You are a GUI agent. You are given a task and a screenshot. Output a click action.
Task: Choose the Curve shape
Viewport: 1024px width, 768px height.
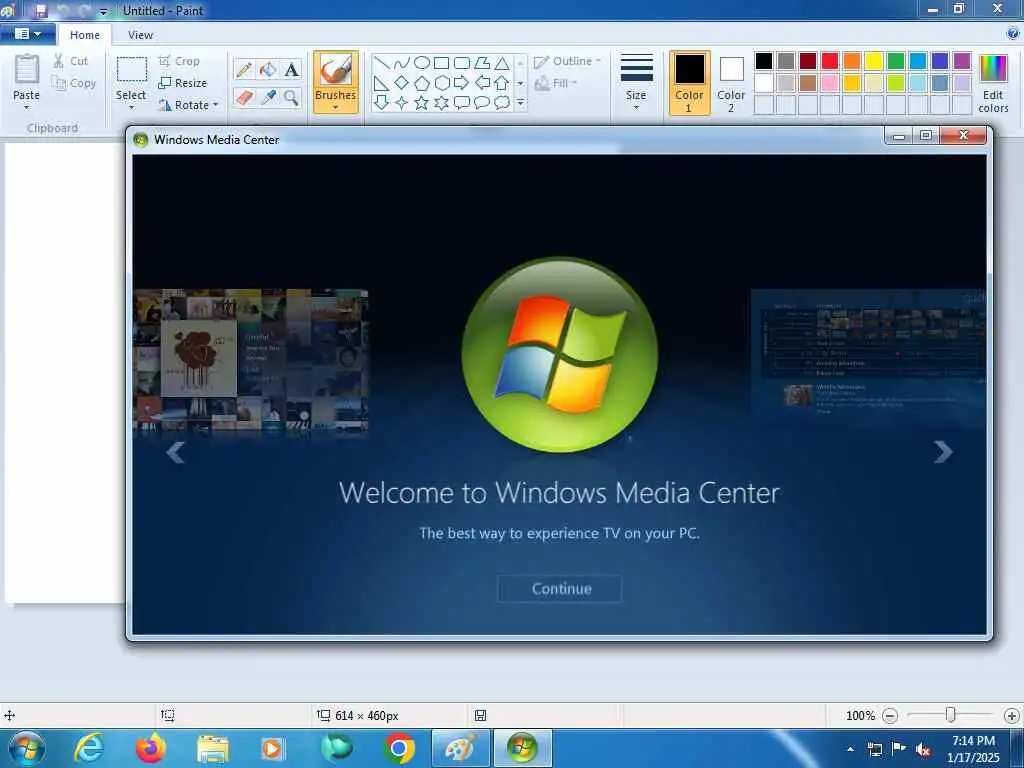pyautogui.click(x=402, y=63)
